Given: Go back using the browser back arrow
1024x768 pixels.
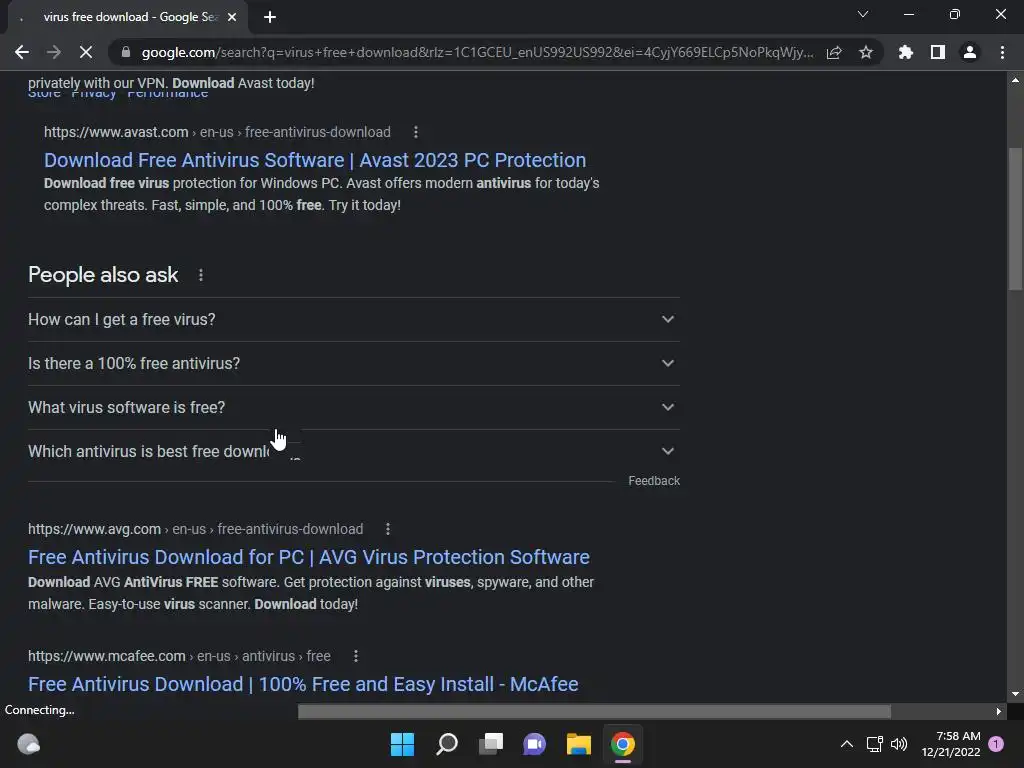Looking at the screenshot, I should tap(22, 52).
